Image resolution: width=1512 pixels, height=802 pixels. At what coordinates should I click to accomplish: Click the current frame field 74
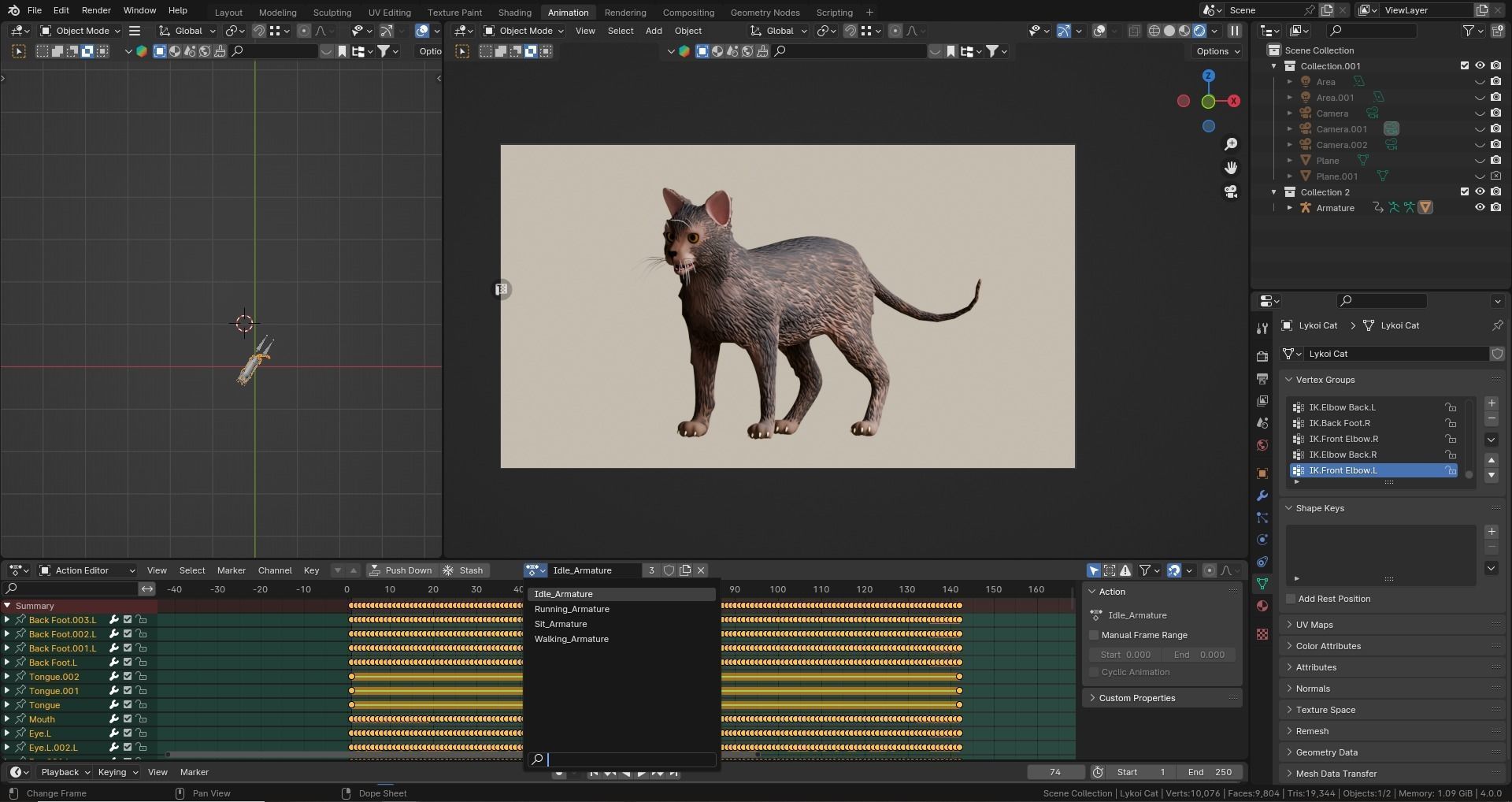[x=1055, y=772]
